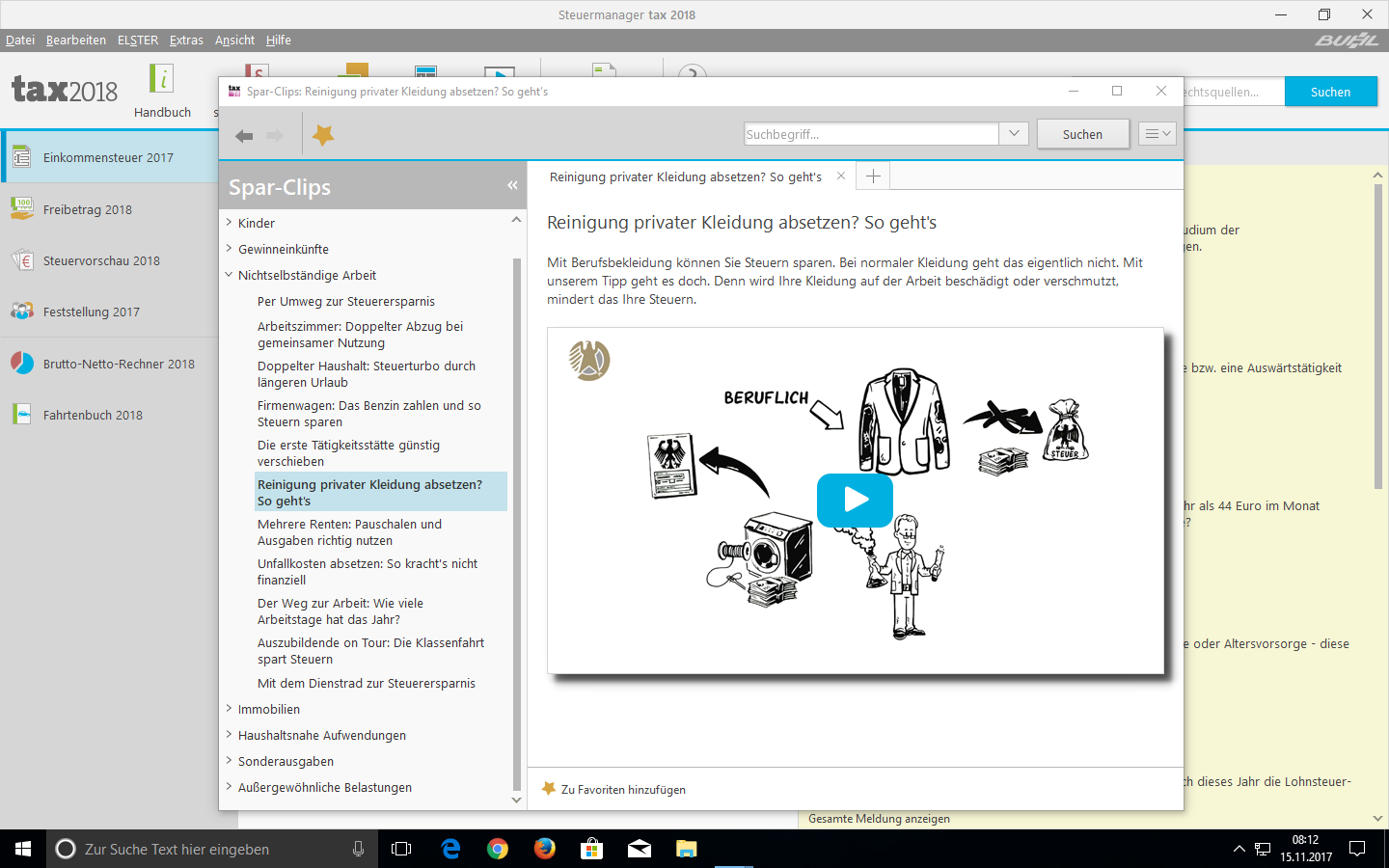The height and width of the screenshot is (868, 1389).
Task: Add a new tab with plus button
Action: pos(873,176)
